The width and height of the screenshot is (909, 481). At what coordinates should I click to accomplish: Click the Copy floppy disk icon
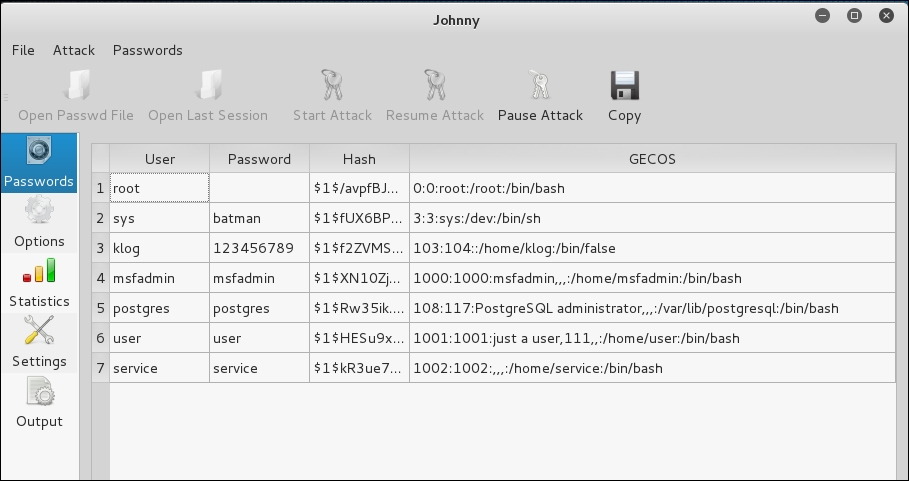click(x=624, y=87)
